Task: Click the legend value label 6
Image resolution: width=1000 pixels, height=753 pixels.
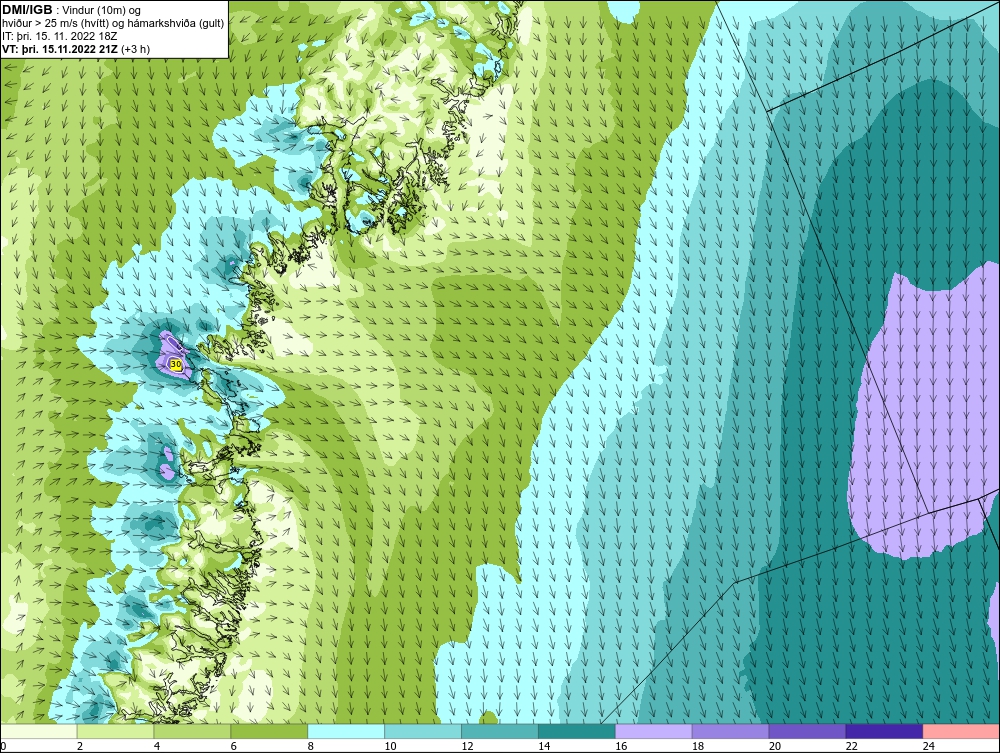Action: (x=233, y=746)
